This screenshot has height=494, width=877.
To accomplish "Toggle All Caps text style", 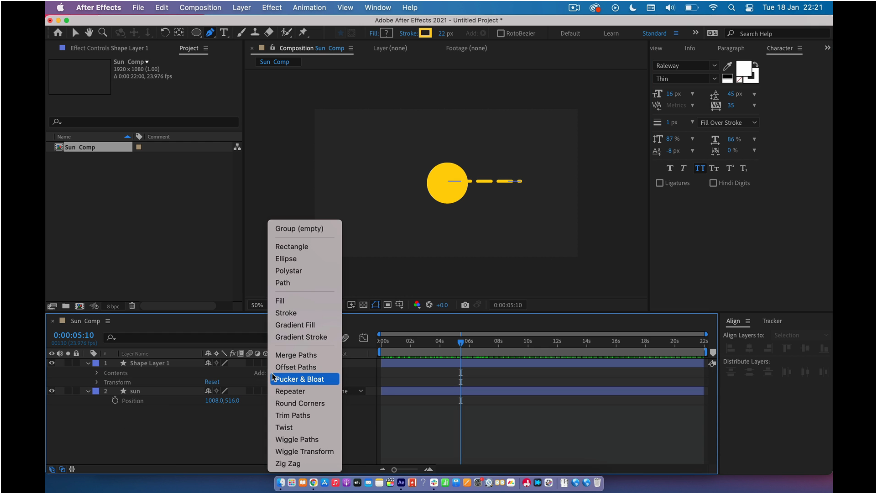I will tap(699, 168).
